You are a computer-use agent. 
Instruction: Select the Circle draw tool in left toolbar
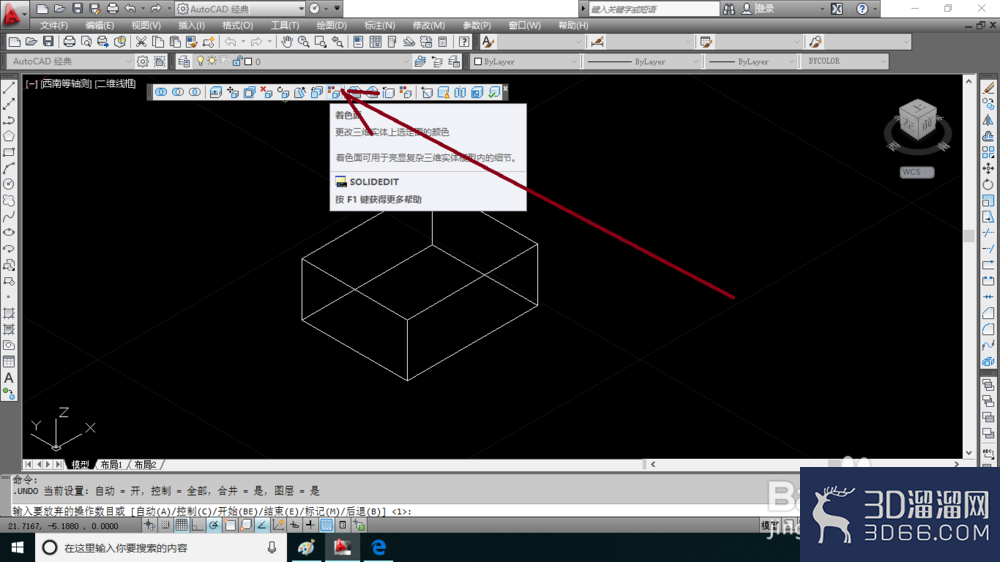(9, 184)
